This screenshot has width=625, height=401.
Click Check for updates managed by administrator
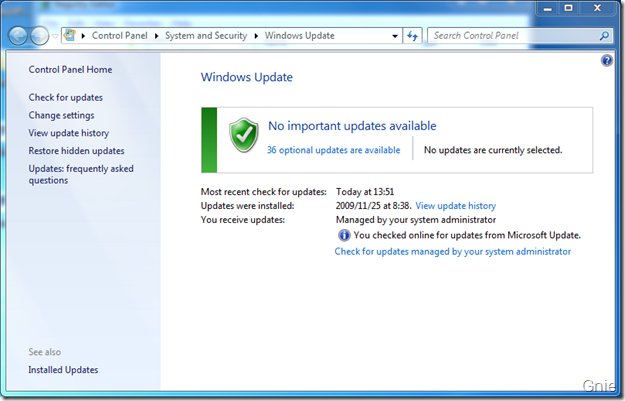click(453, 252)
